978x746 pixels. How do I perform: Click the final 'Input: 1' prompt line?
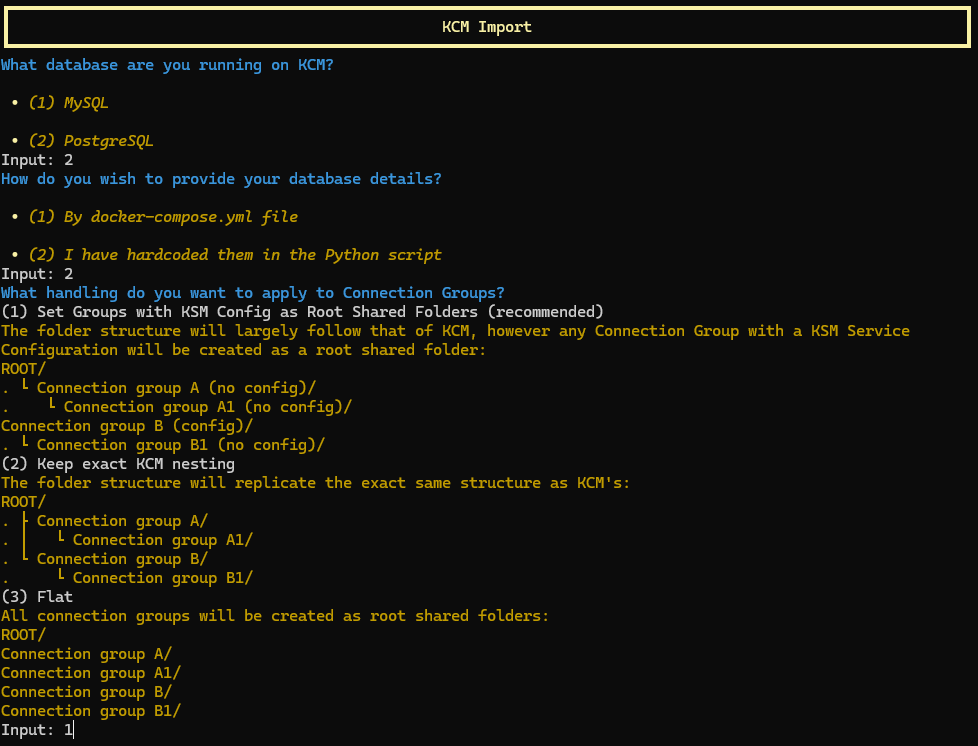(37, 730)
